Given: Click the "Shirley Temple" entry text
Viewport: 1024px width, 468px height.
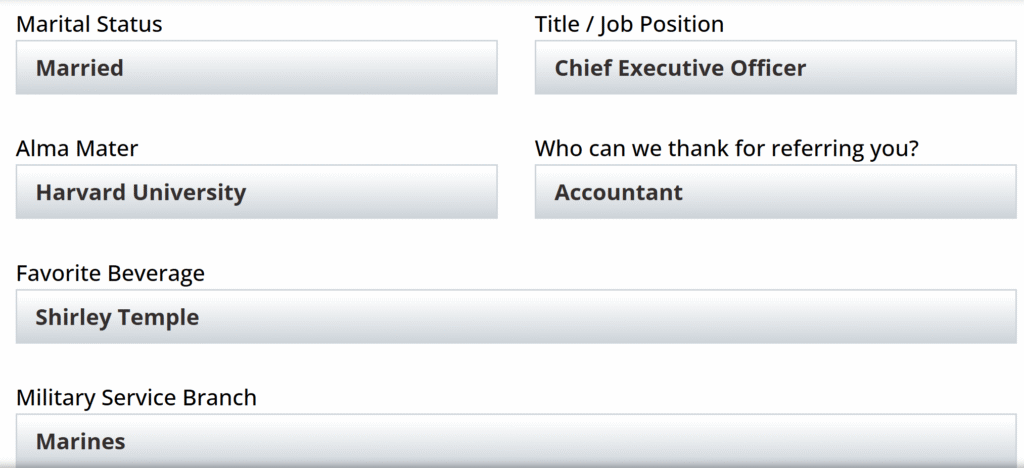Looking at the screenshot, I should [117, 317].
